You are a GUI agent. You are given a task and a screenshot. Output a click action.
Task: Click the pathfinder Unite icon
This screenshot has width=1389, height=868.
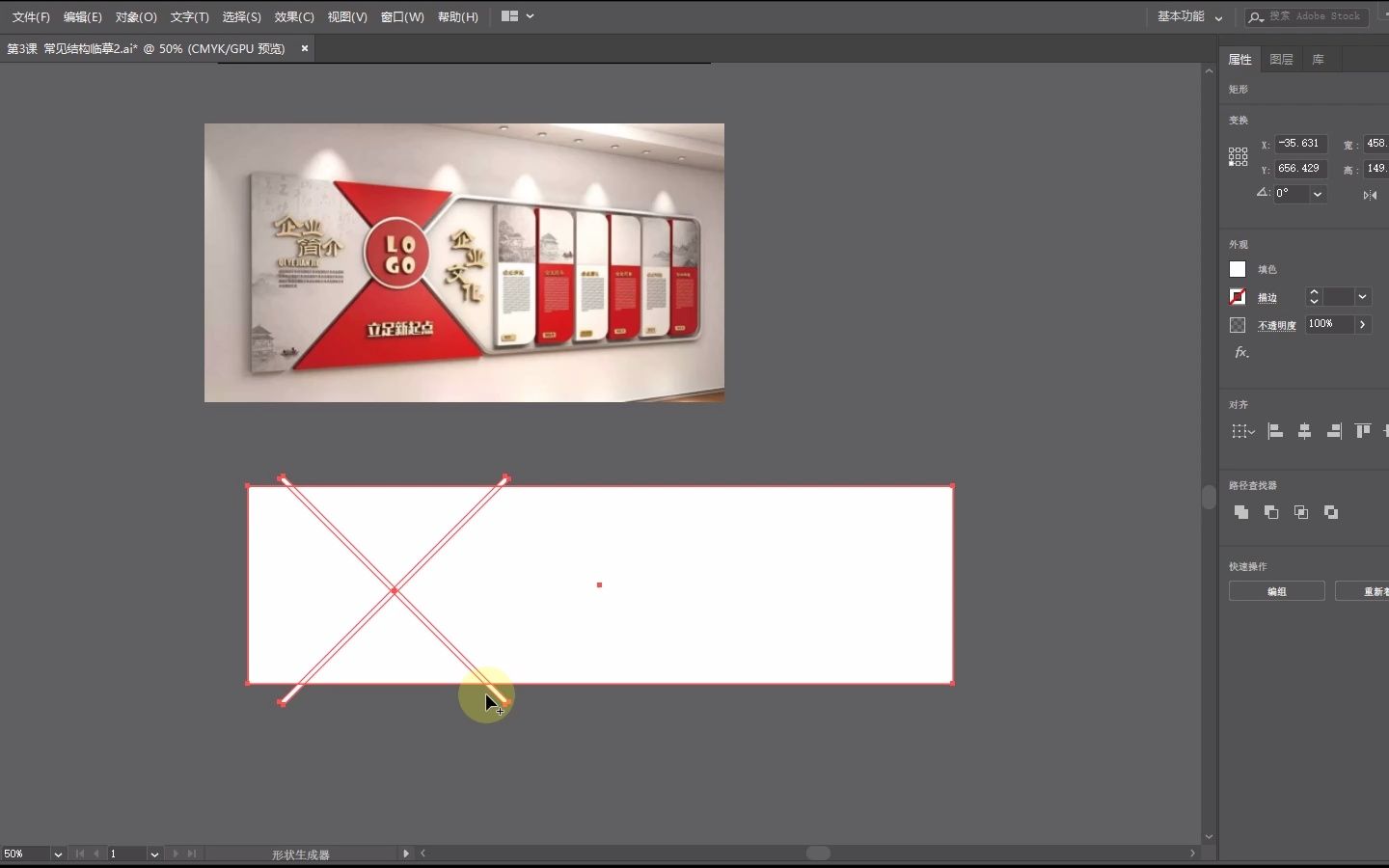(1241, 512)
